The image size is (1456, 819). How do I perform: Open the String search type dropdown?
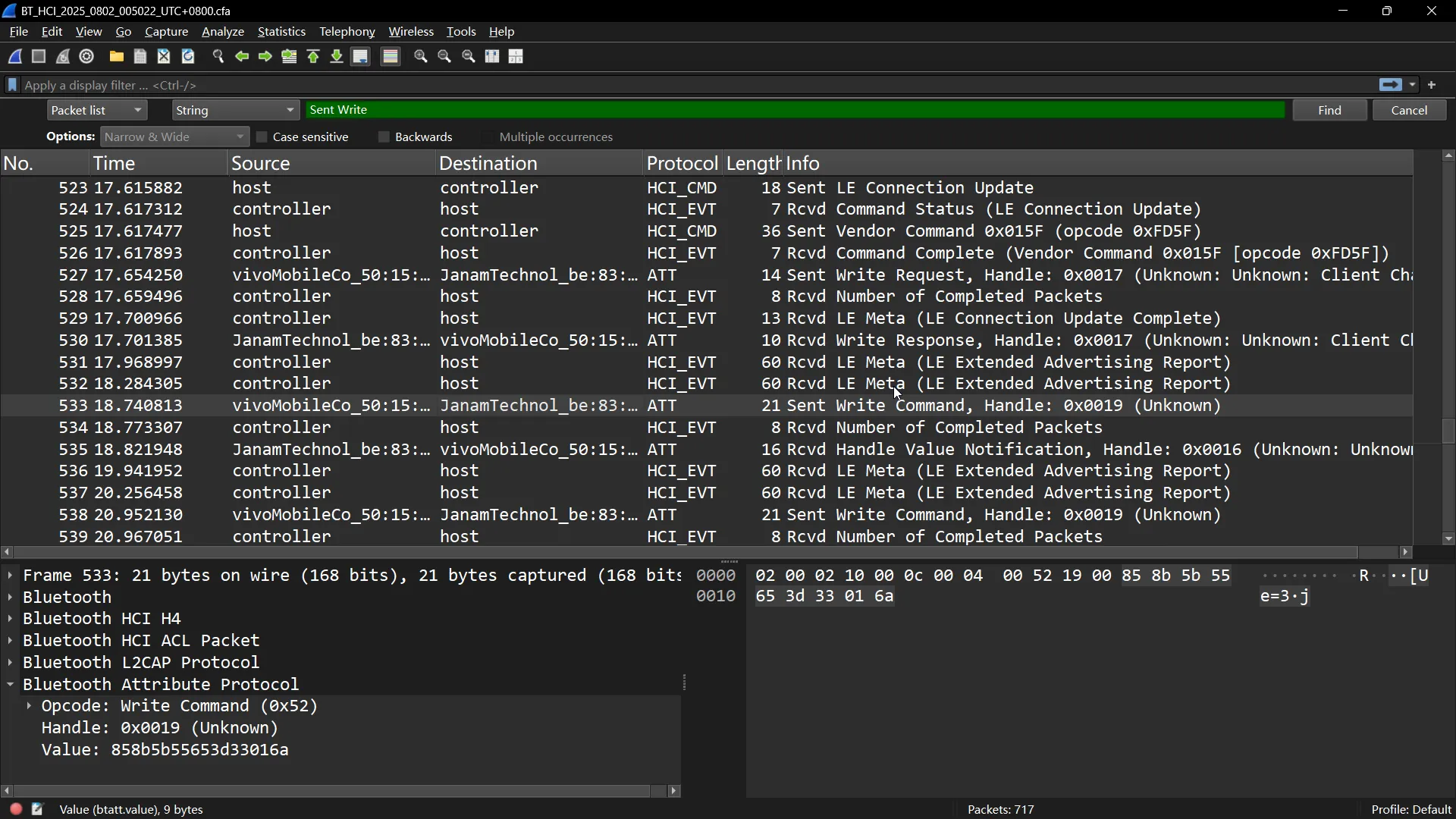point(235,111)
